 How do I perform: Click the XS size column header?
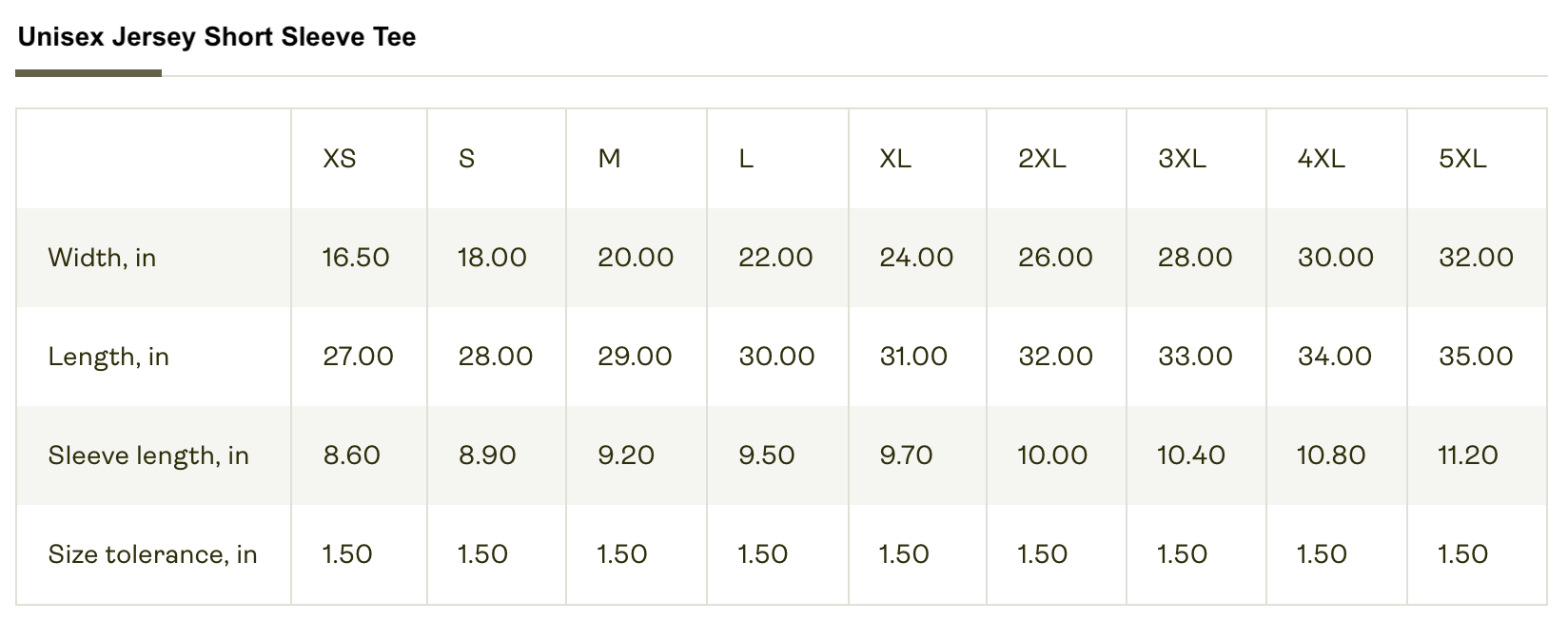tap(340, 159)
